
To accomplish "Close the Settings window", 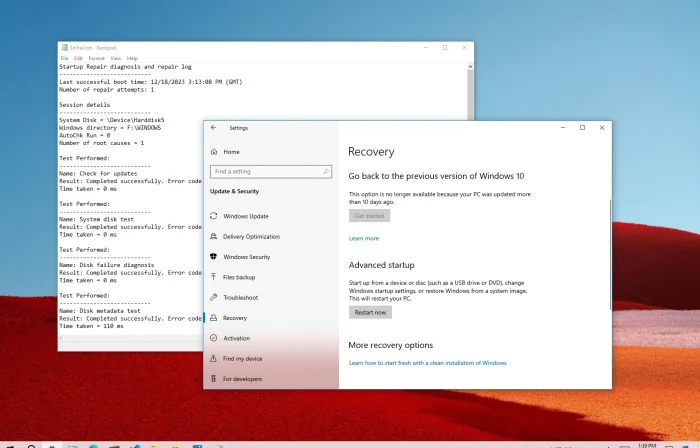I will pos(602,128).
